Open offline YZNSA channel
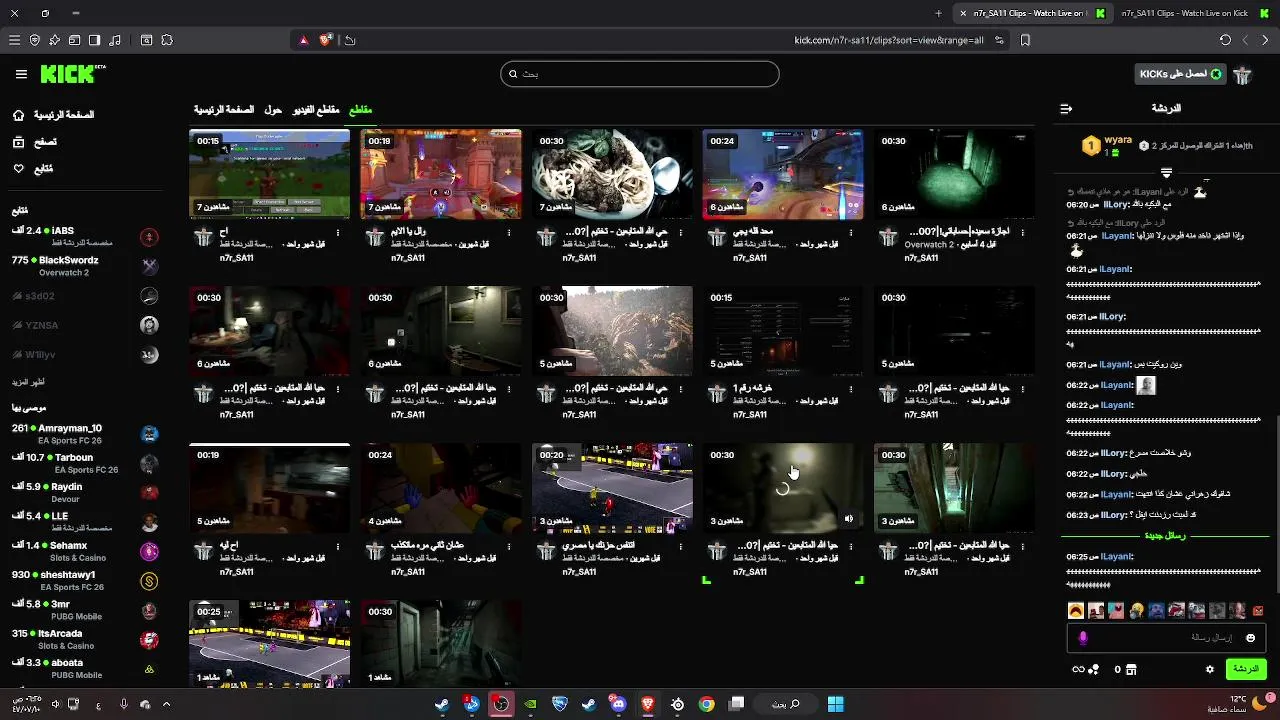The image size is (1280, 720). click(x=85, y=325)
